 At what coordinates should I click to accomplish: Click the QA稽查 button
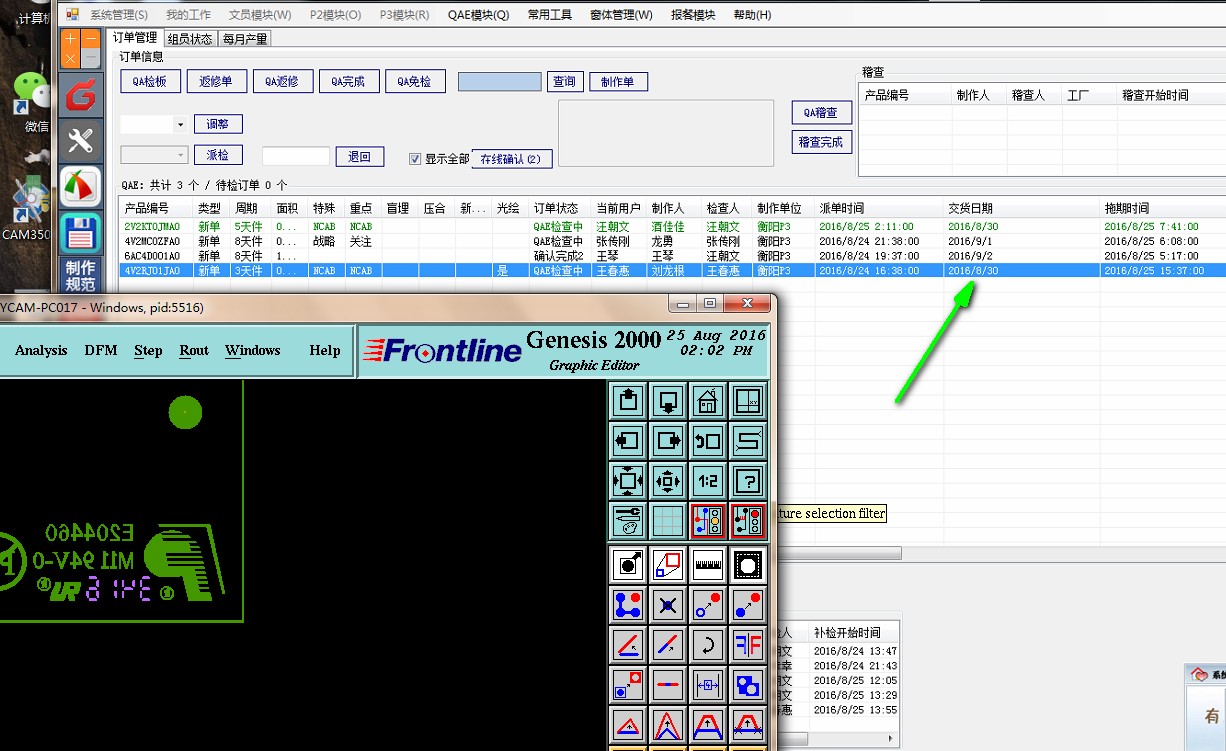[821, 113]
